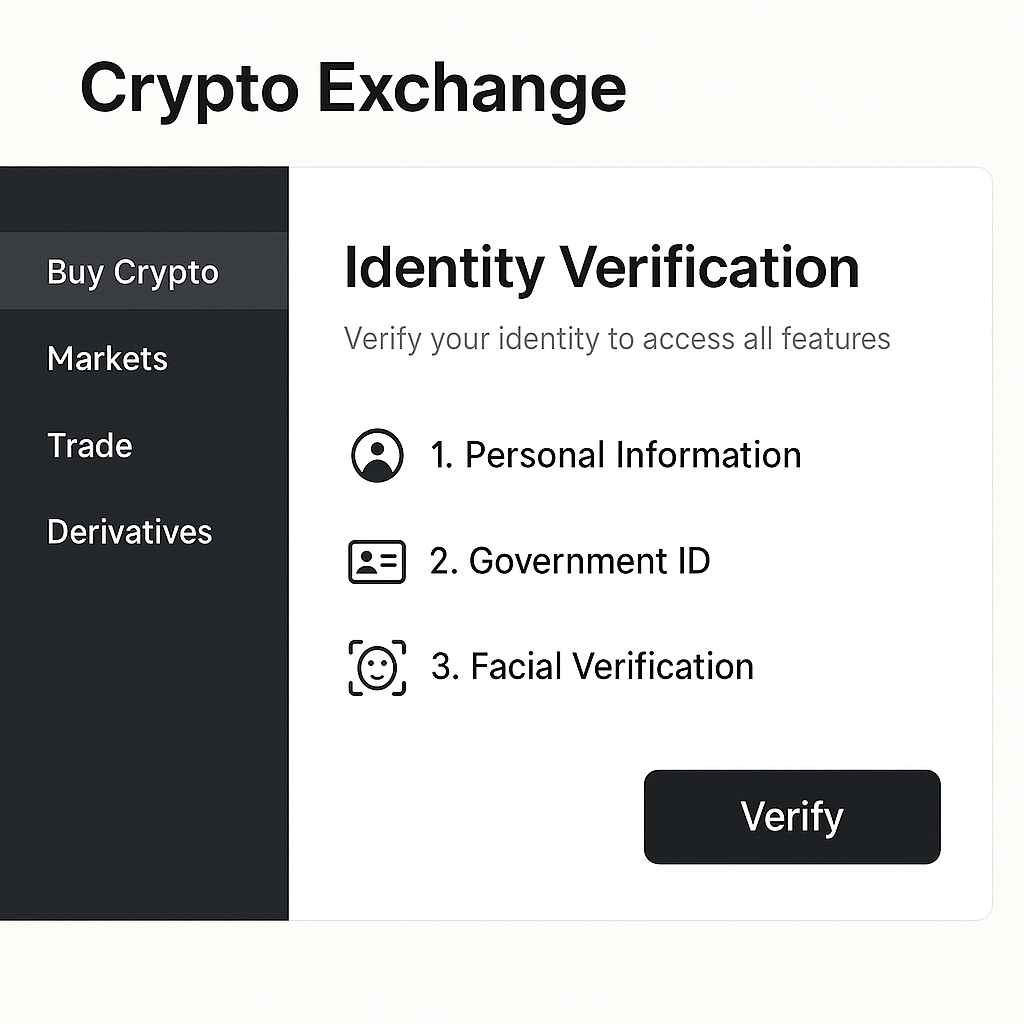Click the Facial Verification face-scan icon
Viewport: 1024px width, 1024px height.
coord(377,666)
